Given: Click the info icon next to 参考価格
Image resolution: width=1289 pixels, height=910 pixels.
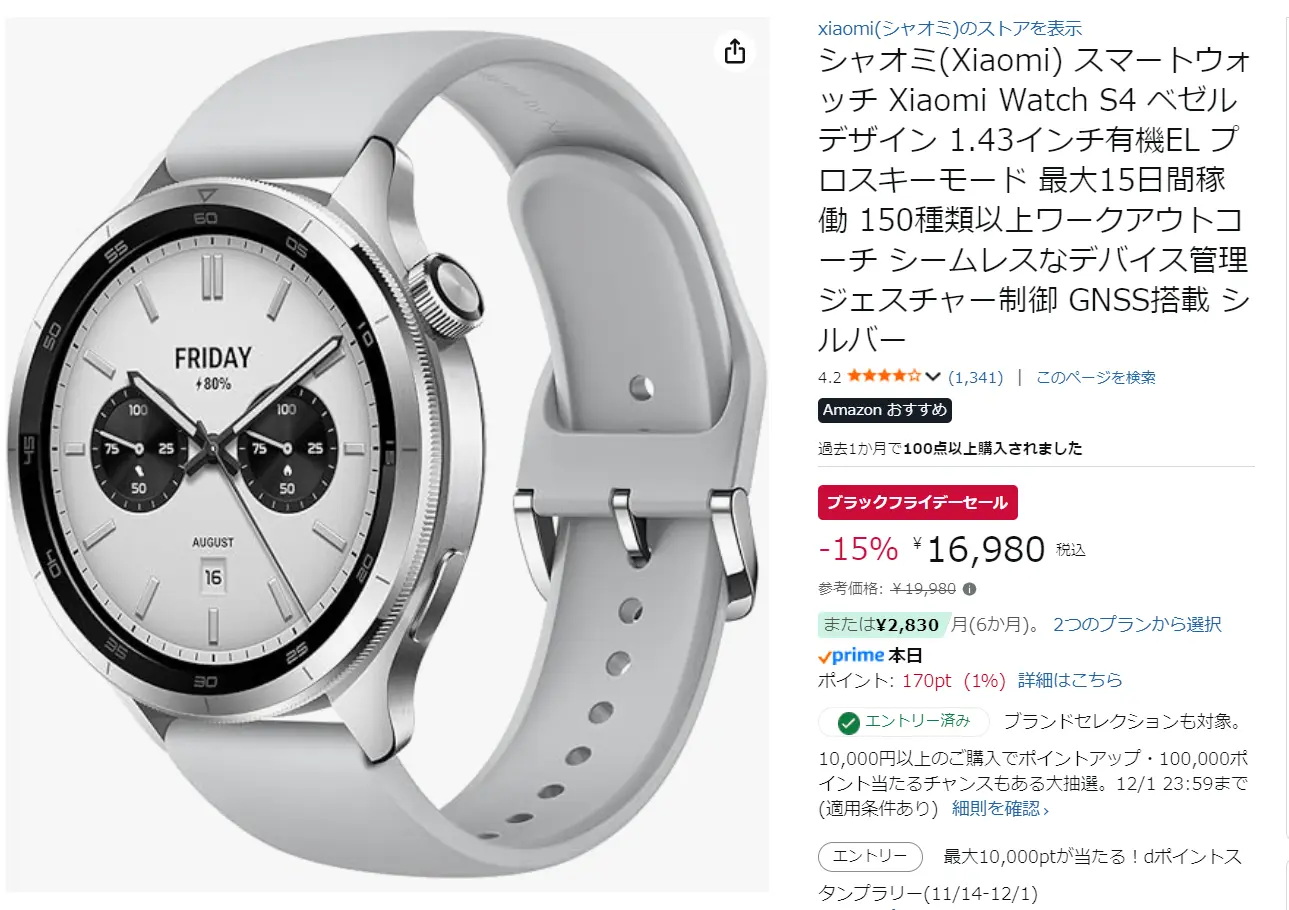Looking at the screenshot, I should [x=969, y=588].
